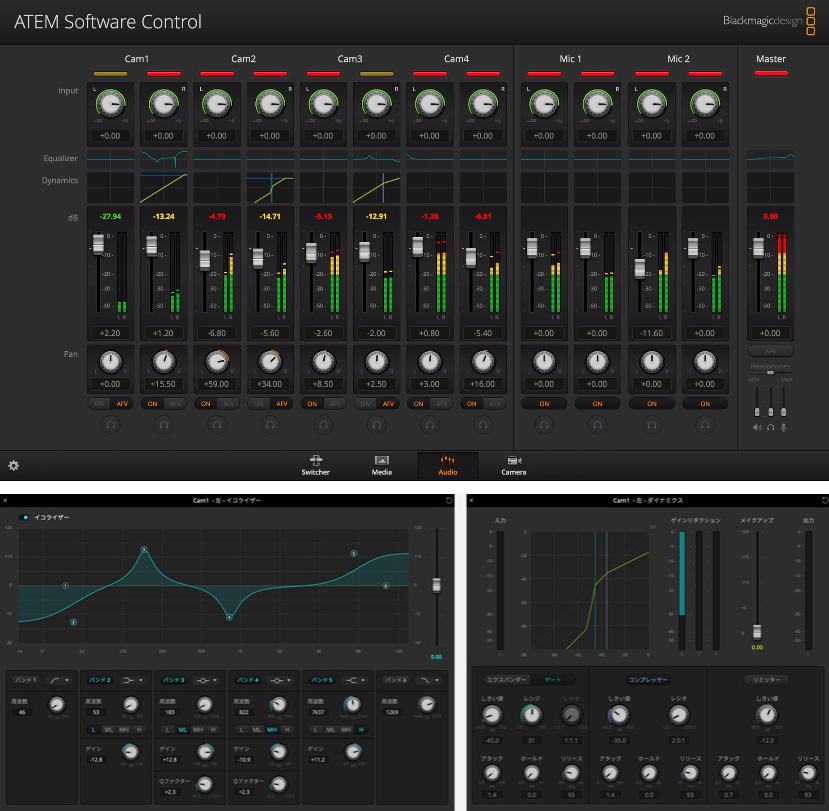Click the limiter threshold knob at -12.0

pos(767,715)
